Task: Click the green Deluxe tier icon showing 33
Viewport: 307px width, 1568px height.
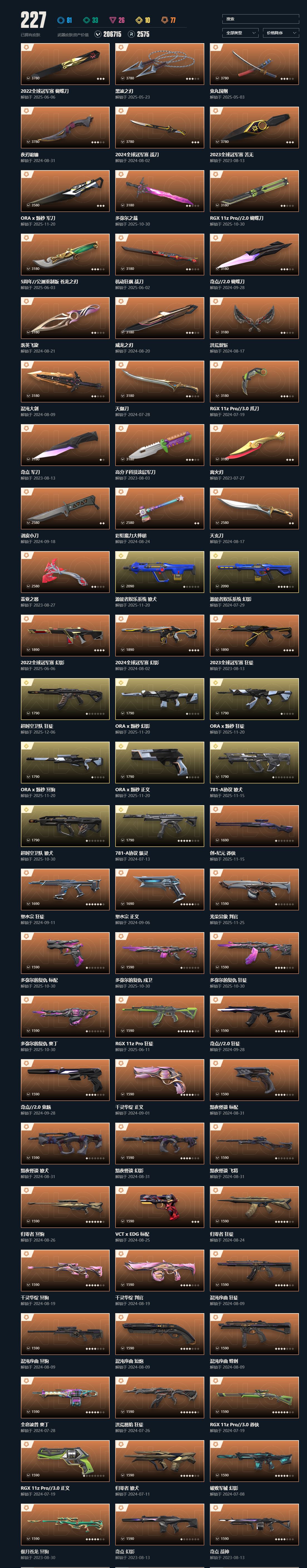Action: coord(86,20)
